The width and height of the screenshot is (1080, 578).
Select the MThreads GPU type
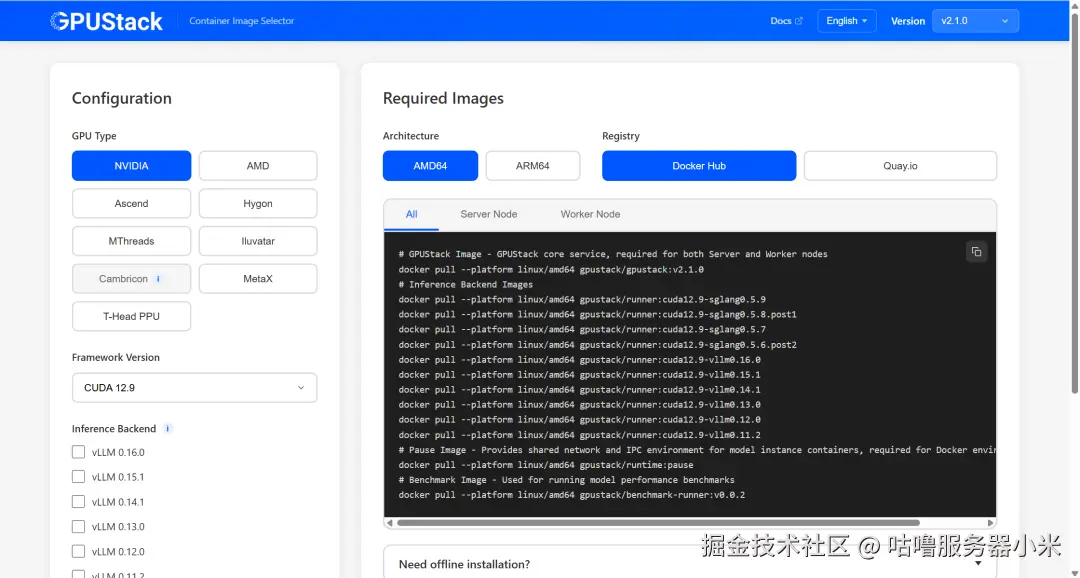132,241
